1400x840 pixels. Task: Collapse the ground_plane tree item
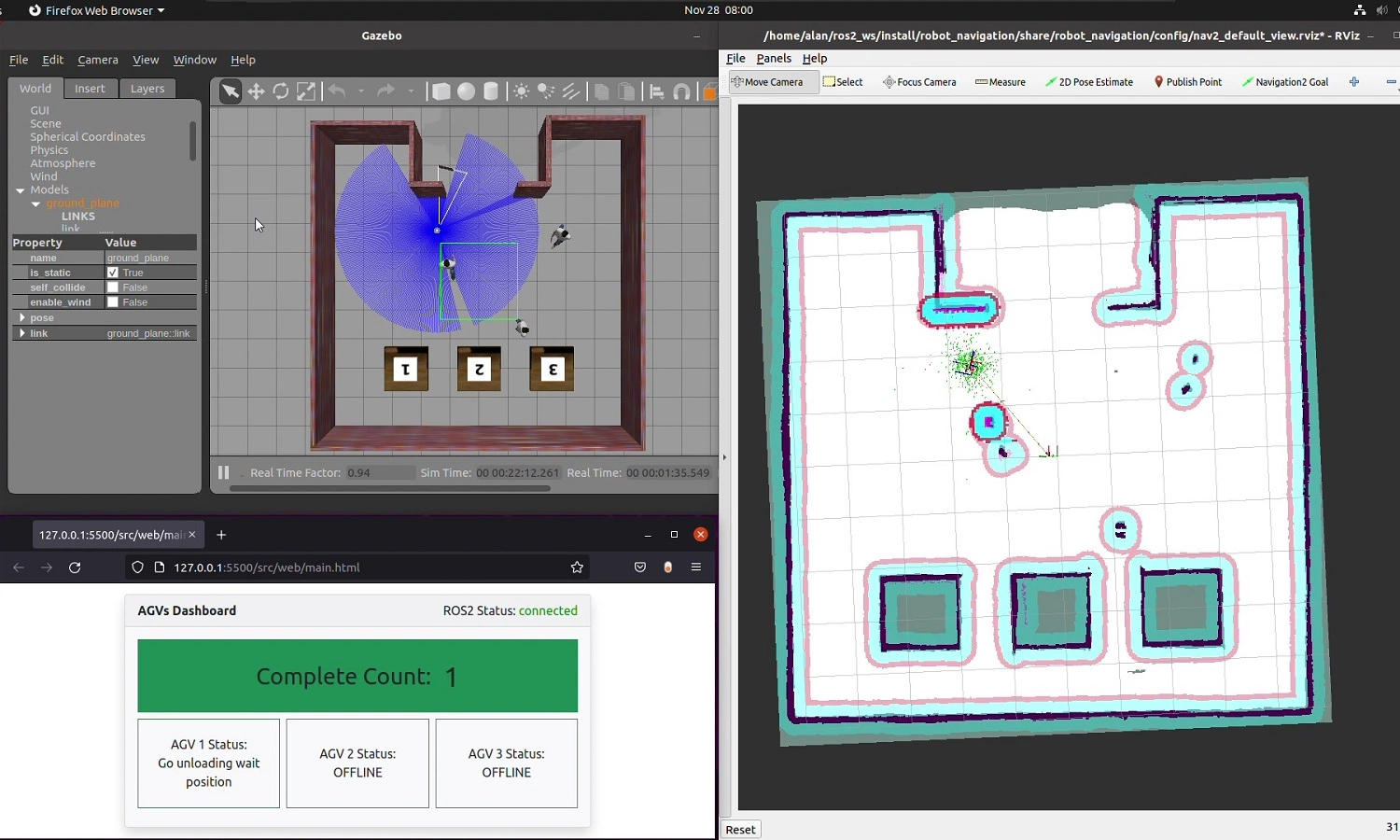[35, 203]
